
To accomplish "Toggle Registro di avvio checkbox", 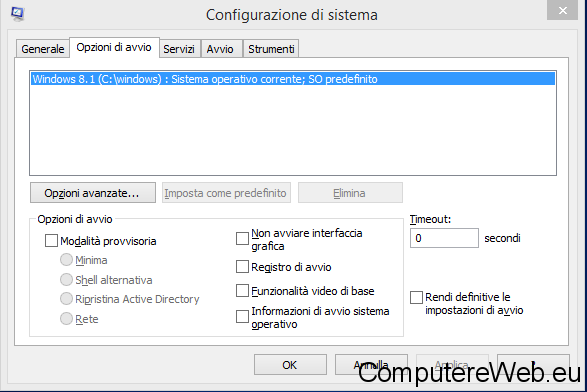I will pos(242,267).
